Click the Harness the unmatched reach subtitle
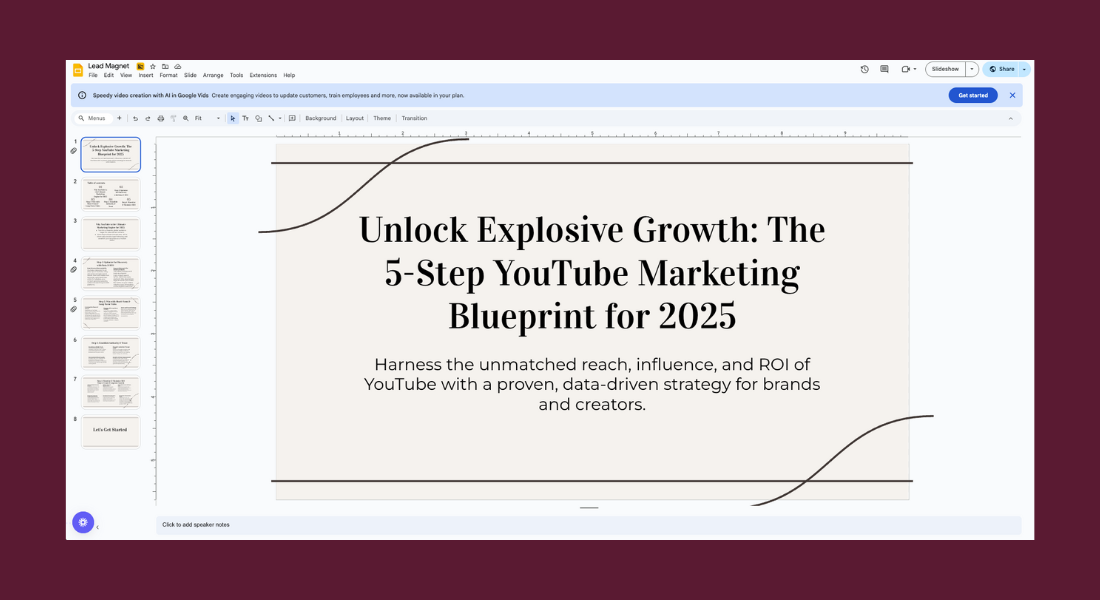 592,385
